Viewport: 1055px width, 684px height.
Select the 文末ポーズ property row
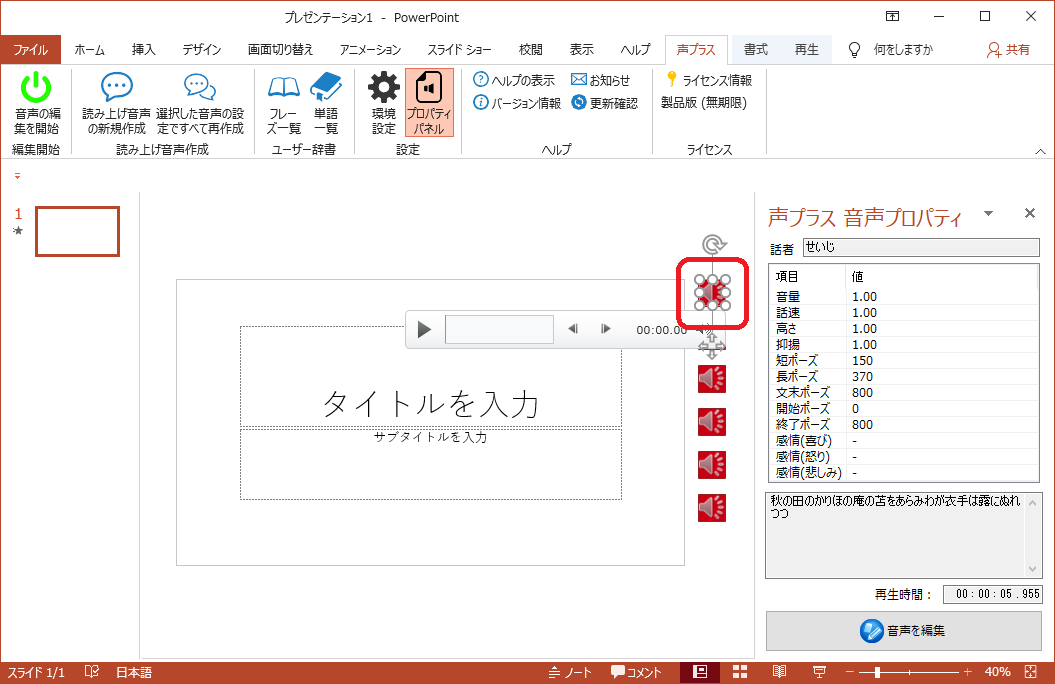(x=904, y=393)
